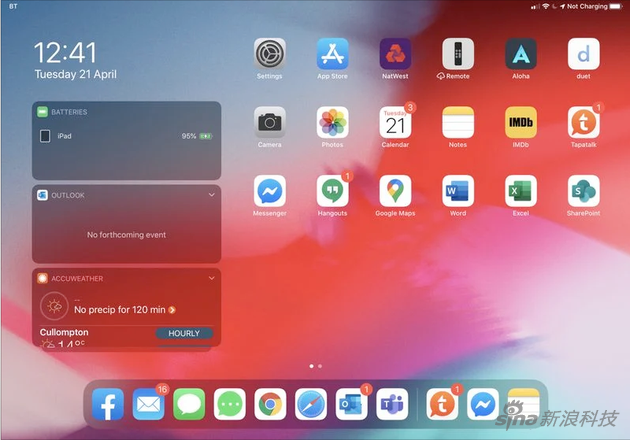Image resolution: width=630 pixels, height=440 pixels.
Task: Open Facebook in the dock
Action: pos(108,404)
